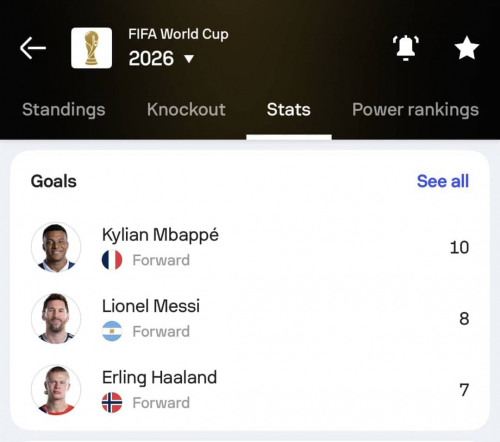Select the Stats tab
The image size is (500, 442).
289,110
